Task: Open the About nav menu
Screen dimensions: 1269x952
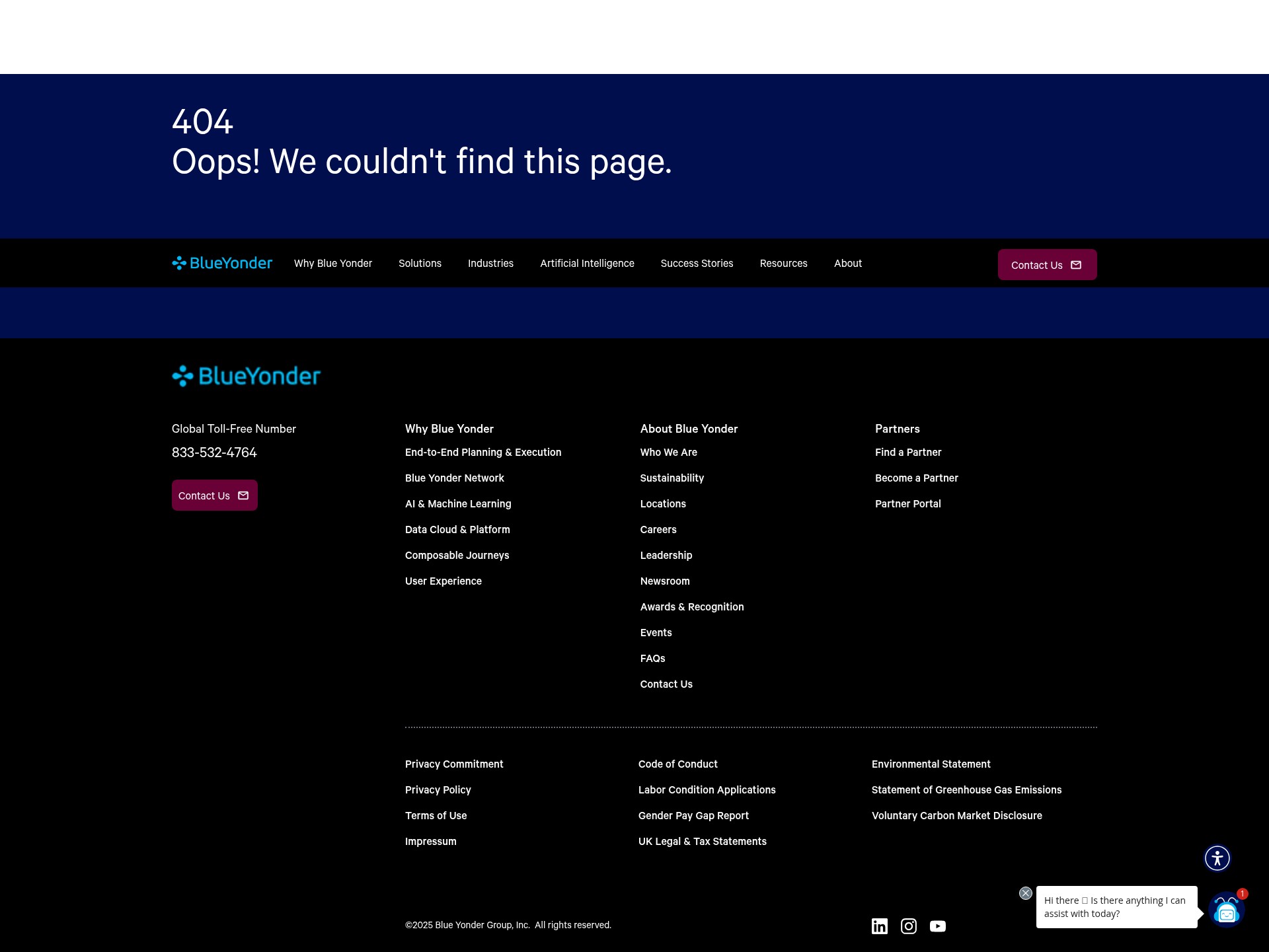Action: click(x=848, y=263)
